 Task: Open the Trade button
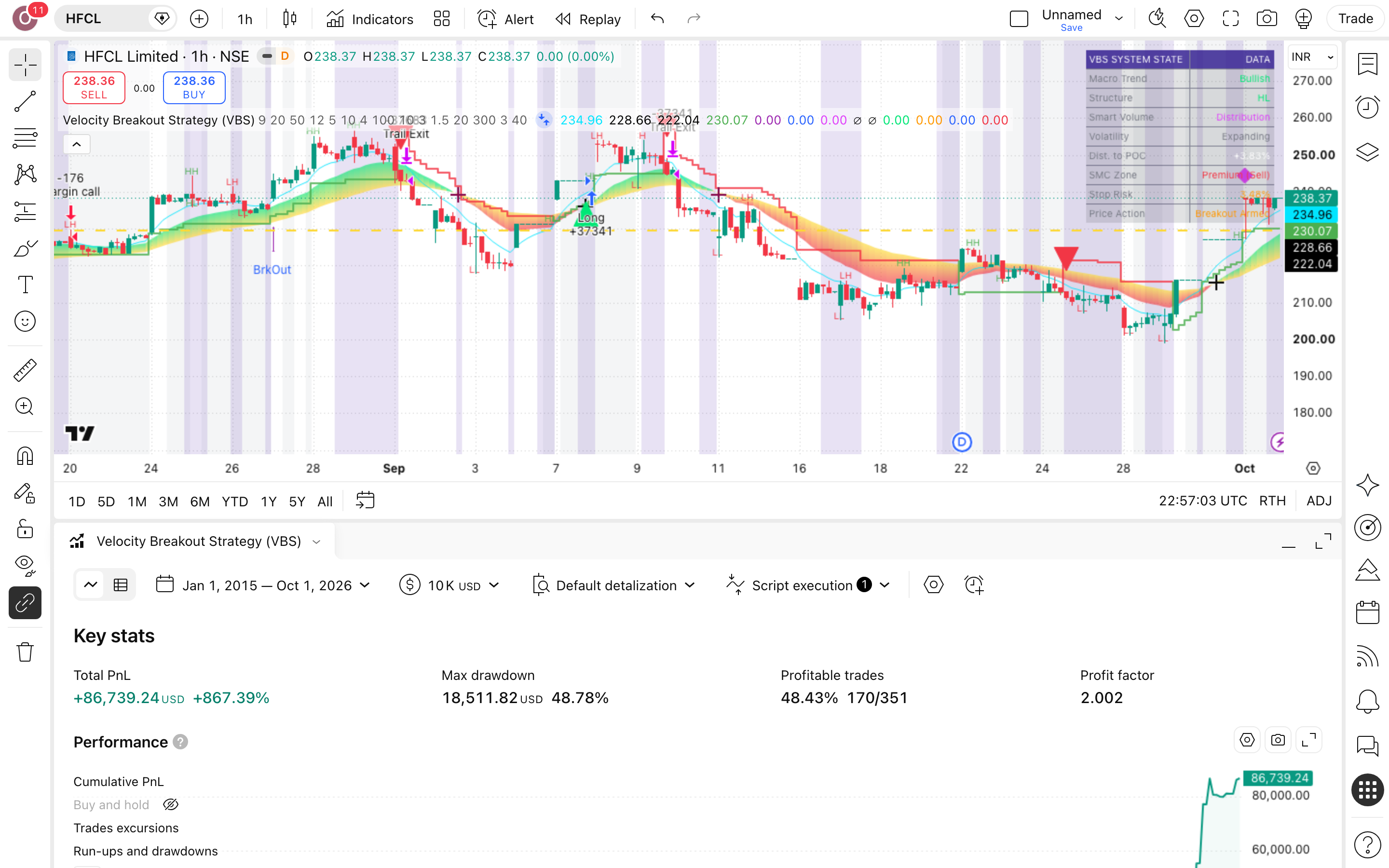(1355, 19)
